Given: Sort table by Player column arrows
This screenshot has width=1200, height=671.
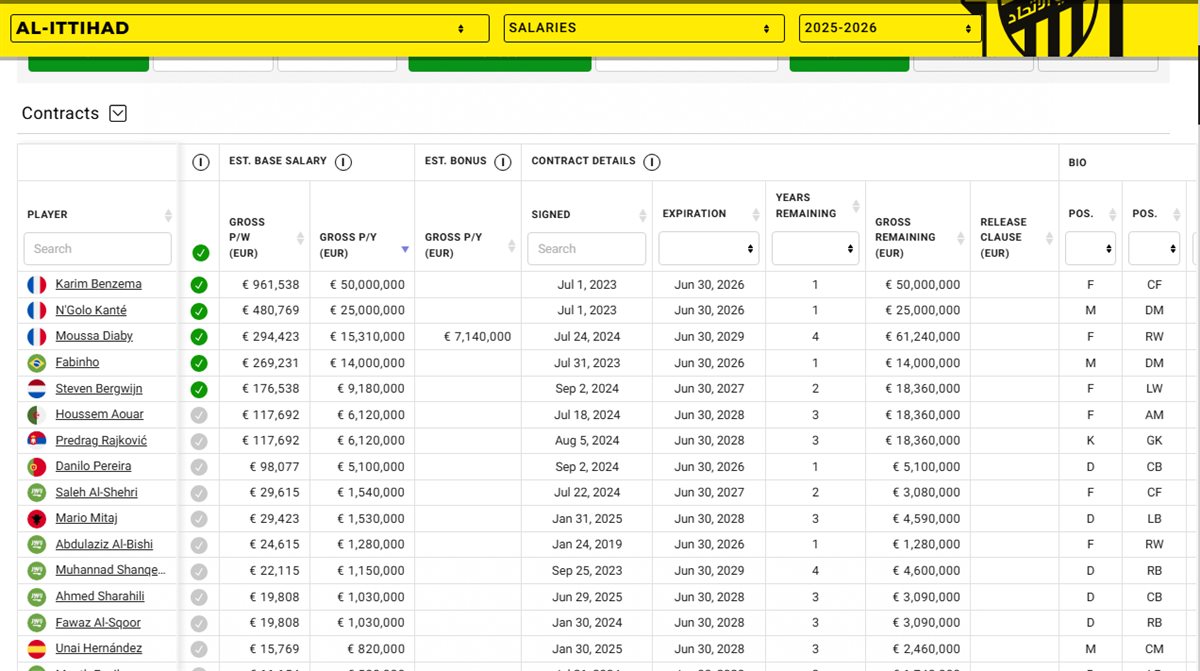Looking at the screenshot, I should click(168, 215).
